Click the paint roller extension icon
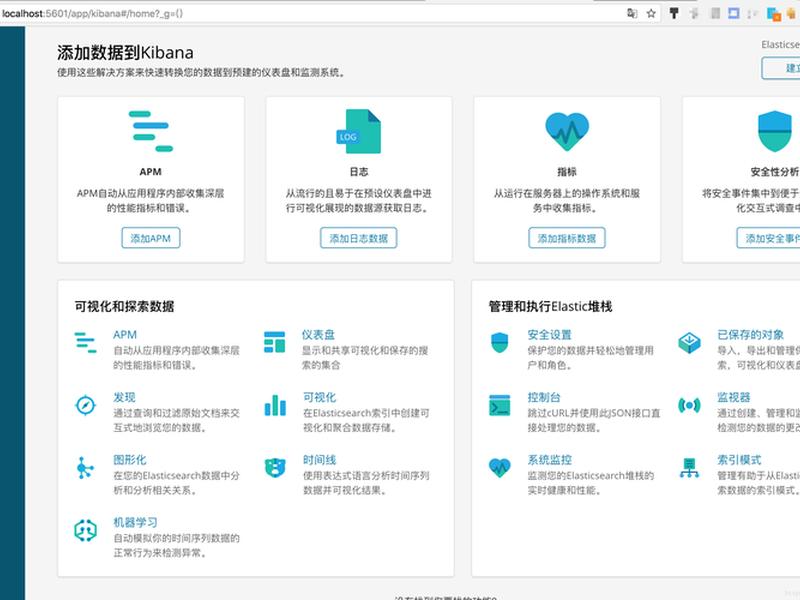 [x=674, y=13]
